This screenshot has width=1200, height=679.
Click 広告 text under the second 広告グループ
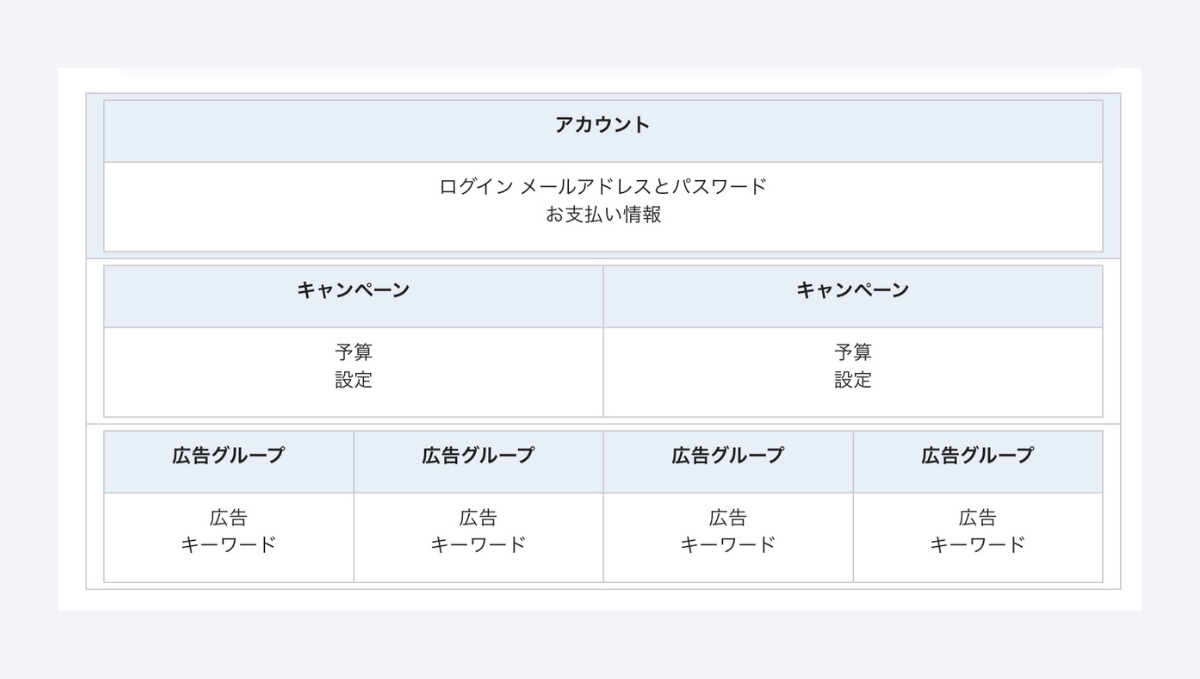[478, 518]
